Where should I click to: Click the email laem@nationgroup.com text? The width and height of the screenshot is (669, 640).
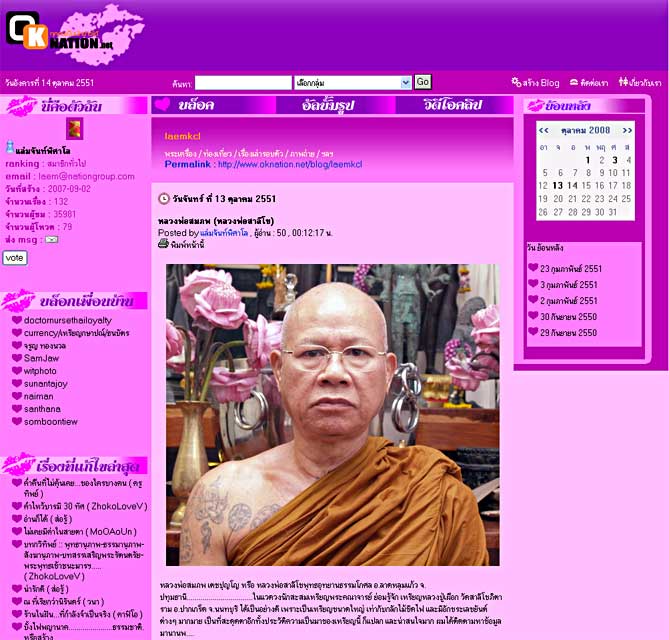tap(86, 176)
